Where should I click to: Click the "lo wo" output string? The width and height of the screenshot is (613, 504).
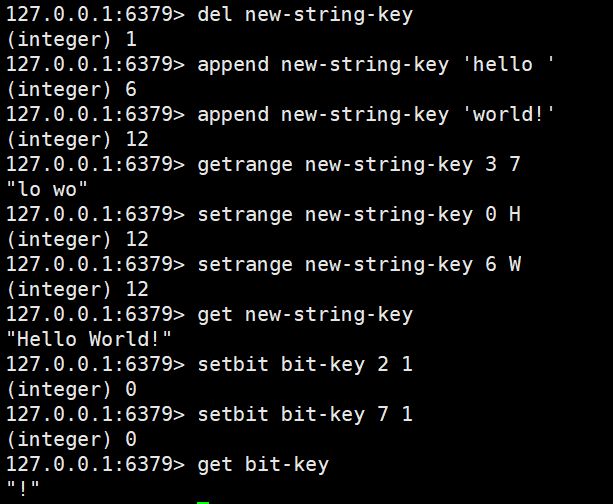47,189
